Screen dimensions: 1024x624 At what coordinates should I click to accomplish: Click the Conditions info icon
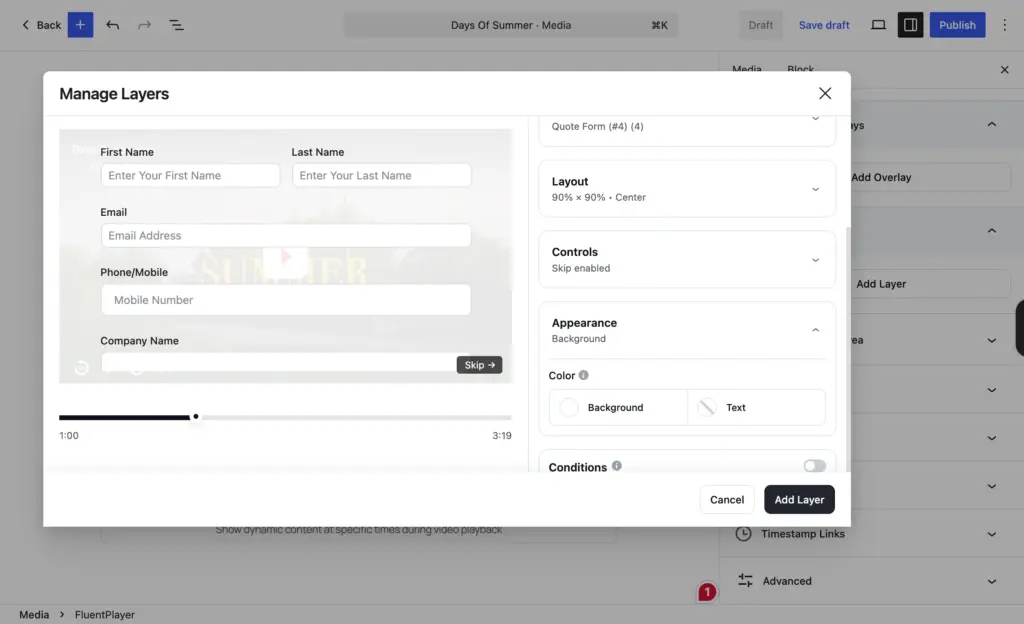click(616, 466)
